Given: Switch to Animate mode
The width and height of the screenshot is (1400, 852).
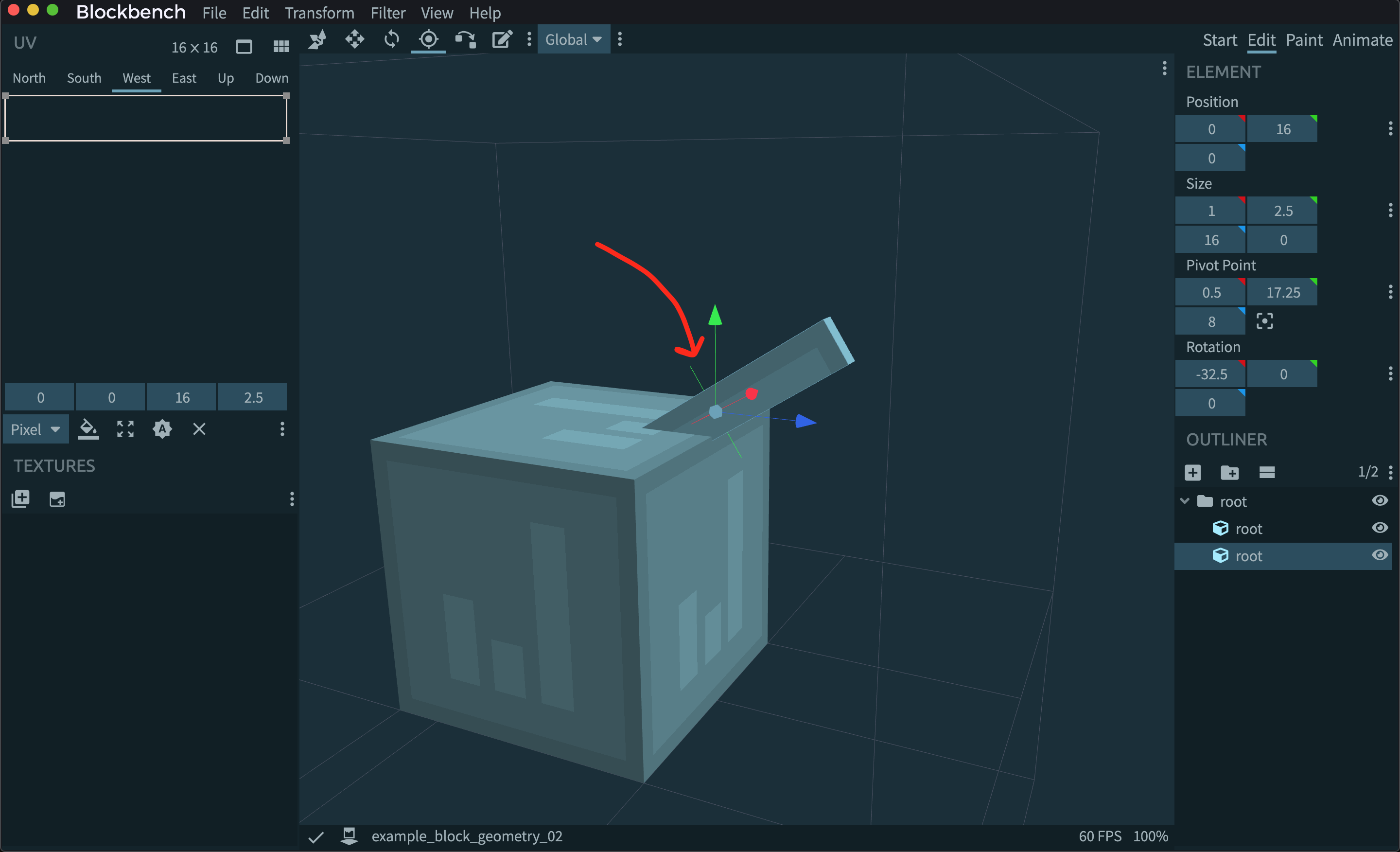Looking at the screenshot, I should 1363,40.
